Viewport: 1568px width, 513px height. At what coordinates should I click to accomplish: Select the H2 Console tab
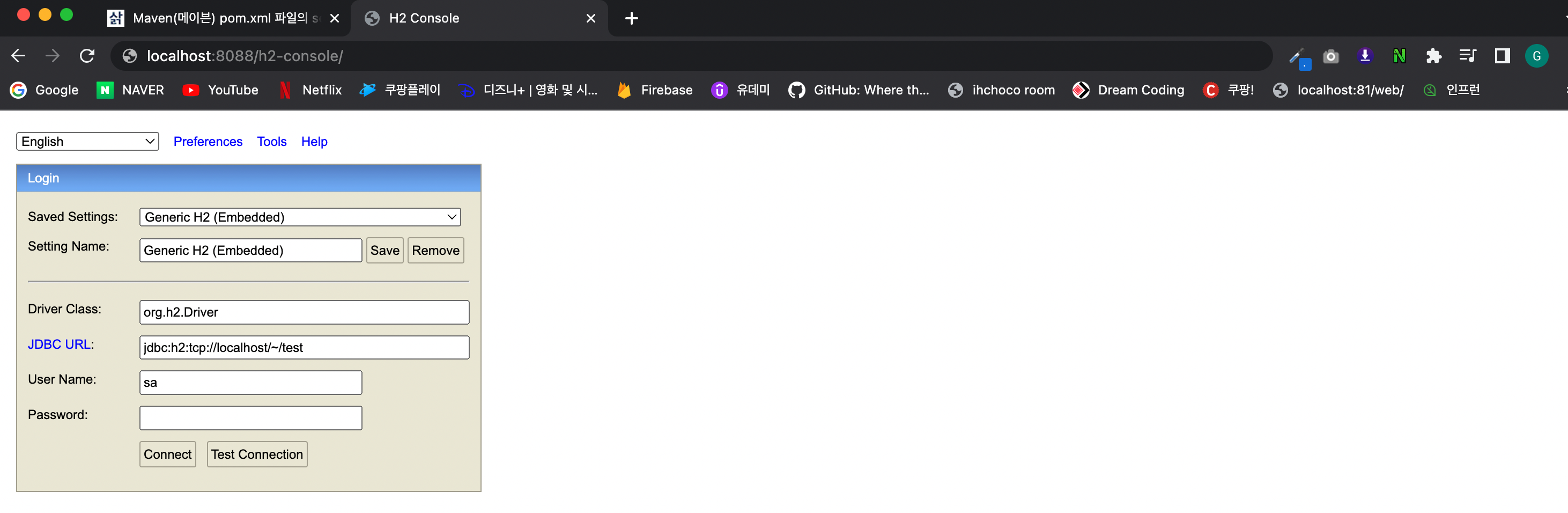tap(479, 18)
